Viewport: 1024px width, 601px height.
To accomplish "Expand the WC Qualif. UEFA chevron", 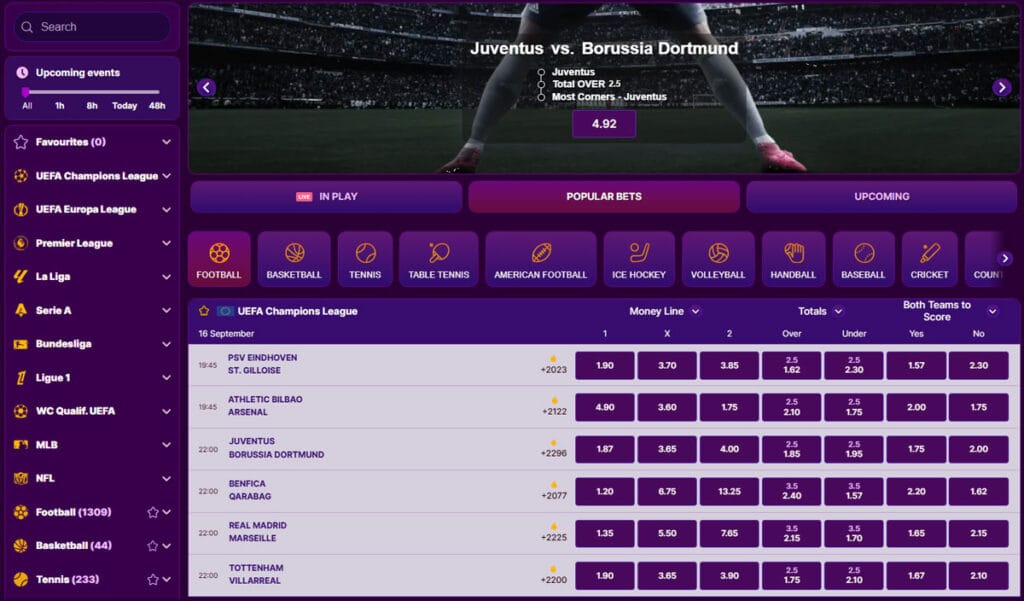I will [167, 411].
